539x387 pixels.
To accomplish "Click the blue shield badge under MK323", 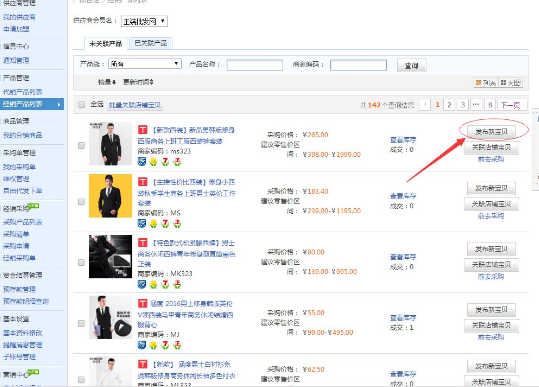I will 142,284.
